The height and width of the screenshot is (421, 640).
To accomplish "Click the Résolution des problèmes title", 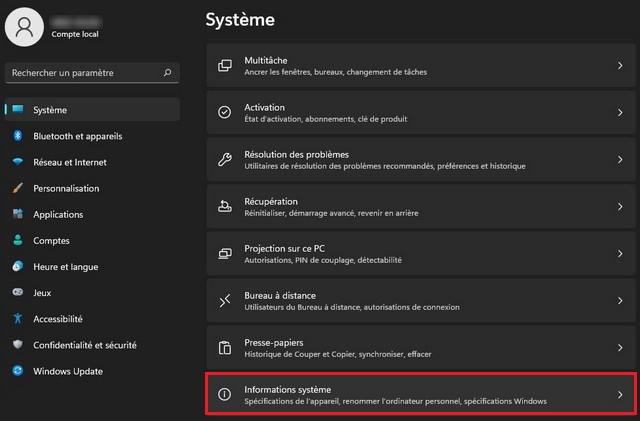I will (x=297, y=155).
